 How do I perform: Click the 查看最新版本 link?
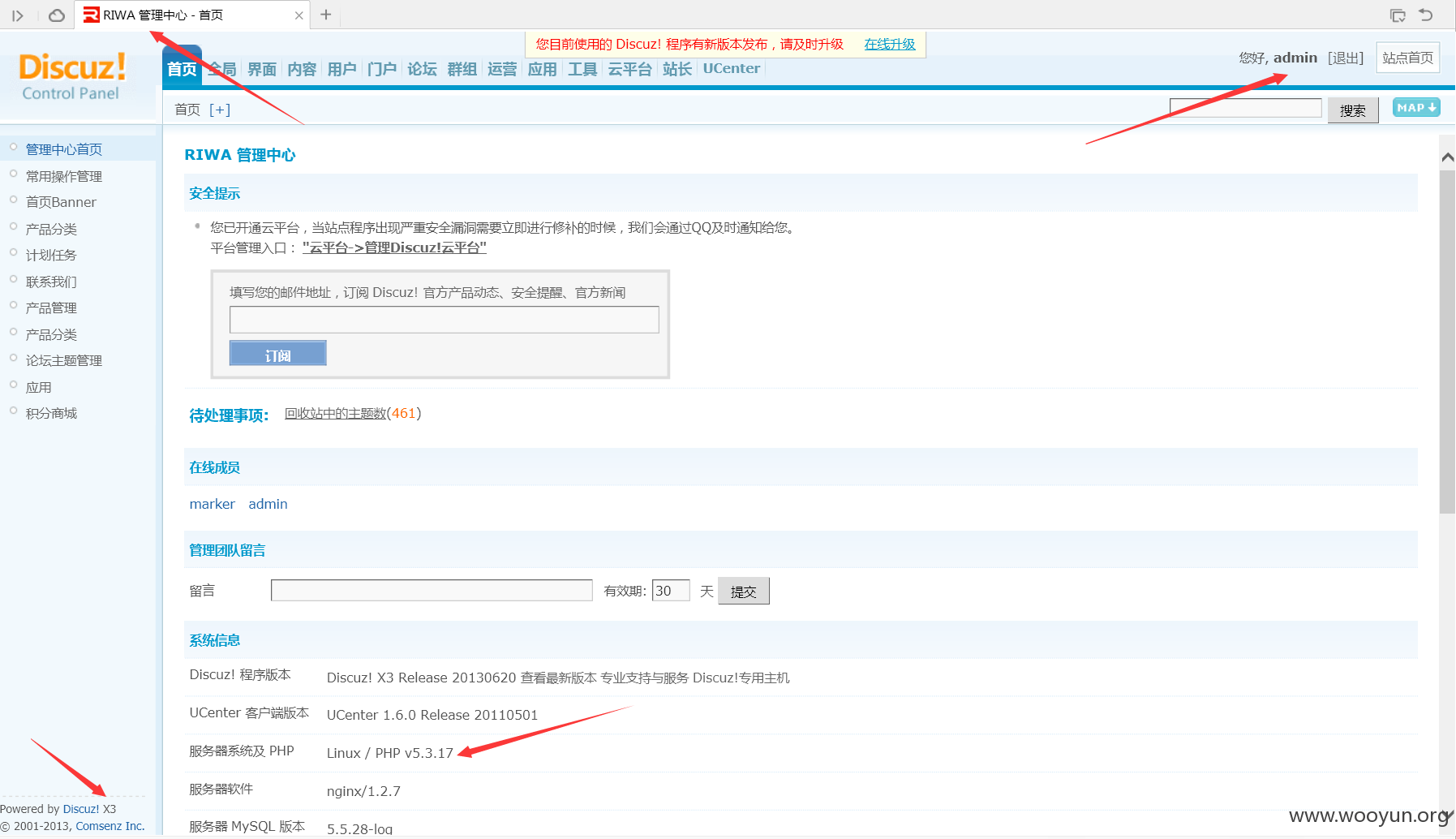coord(559,678)
